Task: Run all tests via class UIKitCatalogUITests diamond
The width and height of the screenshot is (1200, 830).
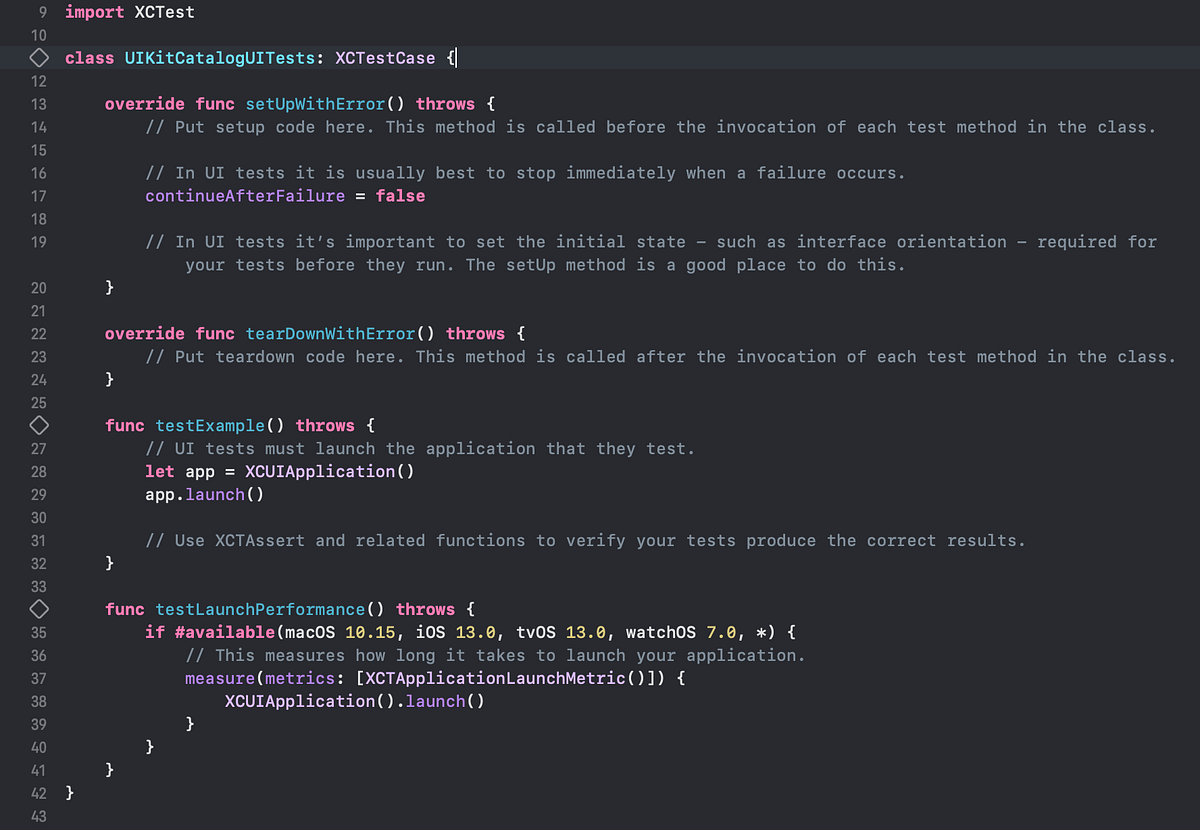Action: tap(38, 58)
